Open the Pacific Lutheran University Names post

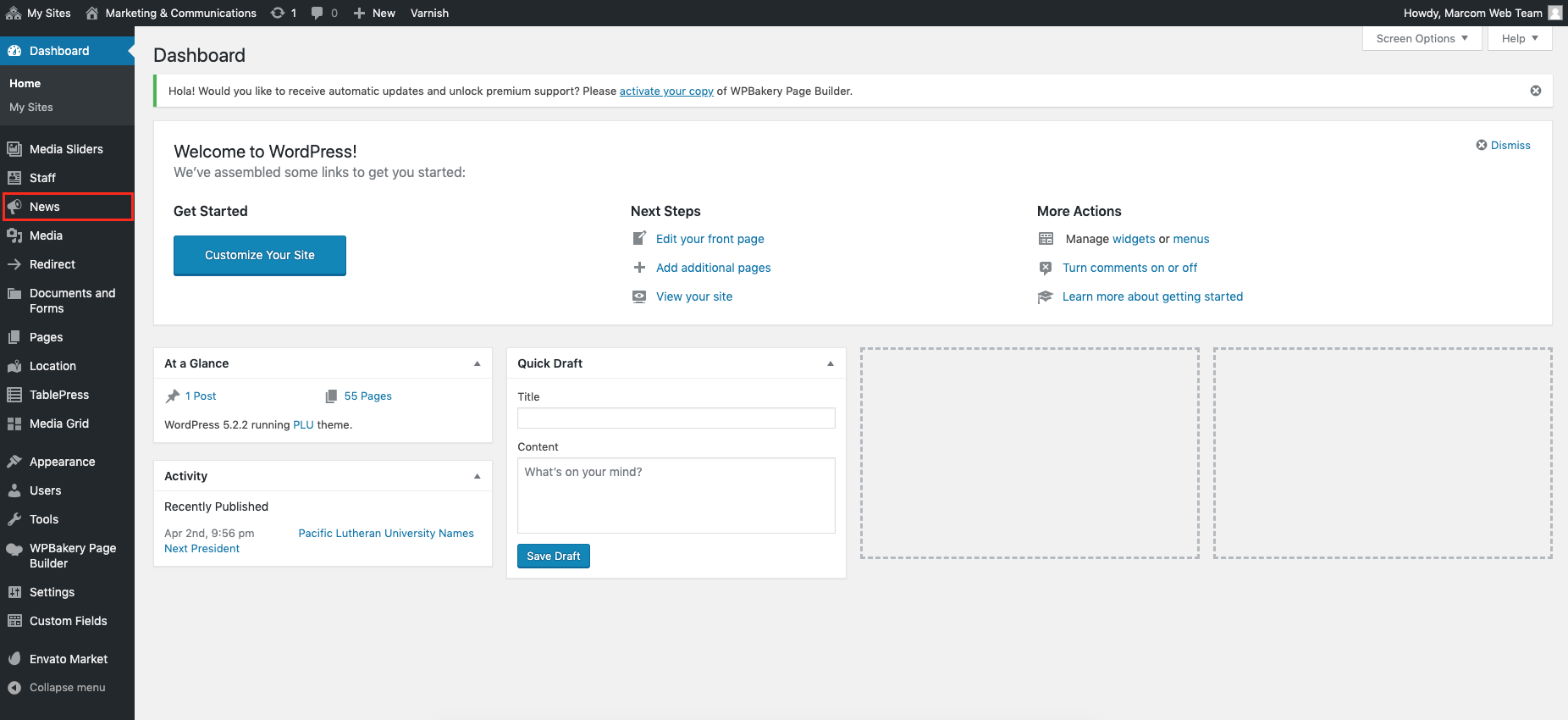(x=386, y=533)
